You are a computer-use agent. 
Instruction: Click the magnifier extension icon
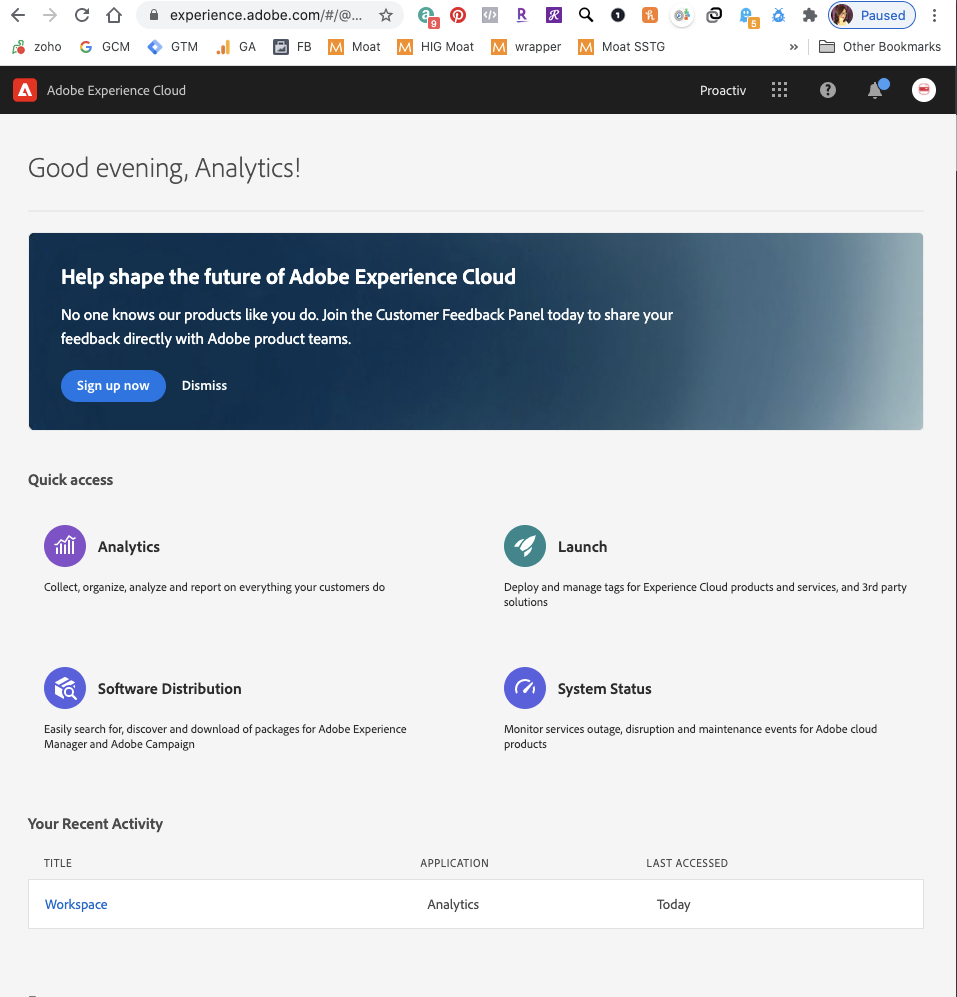586,15
